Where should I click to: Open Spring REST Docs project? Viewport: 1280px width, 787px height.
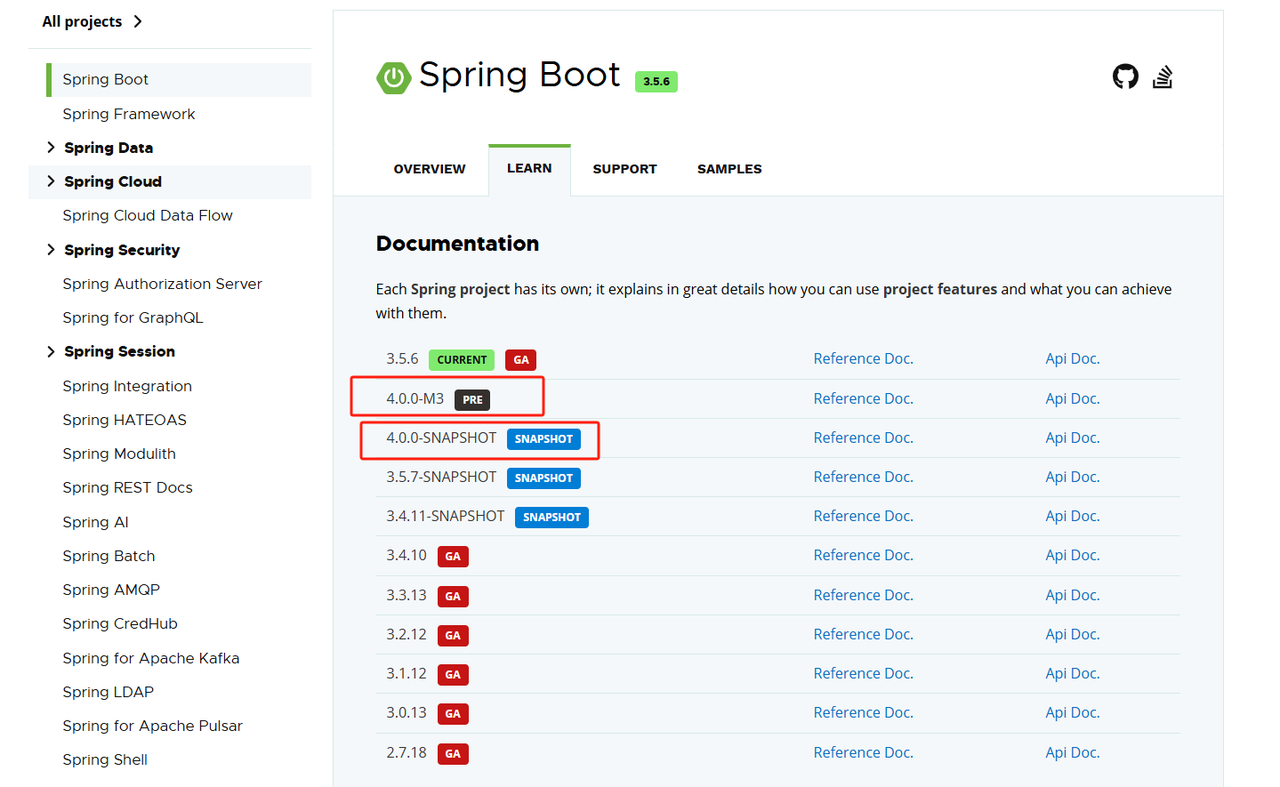pos(127,488)
